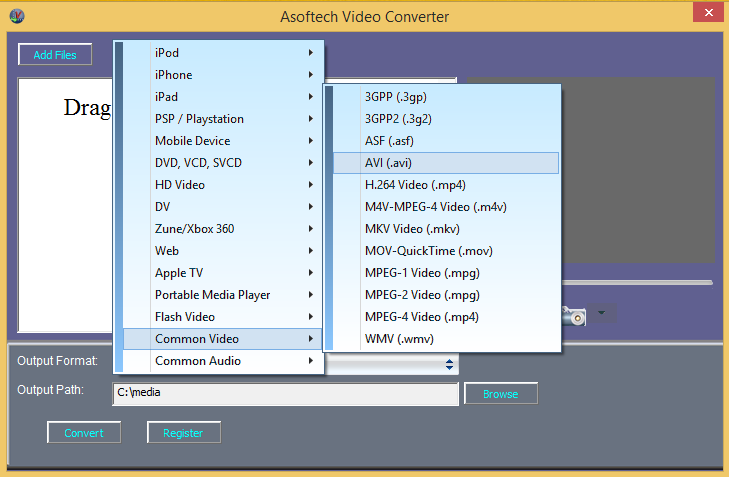Click the Output Path field
This screenshot has height=479, width=729.
click(285, 394)
